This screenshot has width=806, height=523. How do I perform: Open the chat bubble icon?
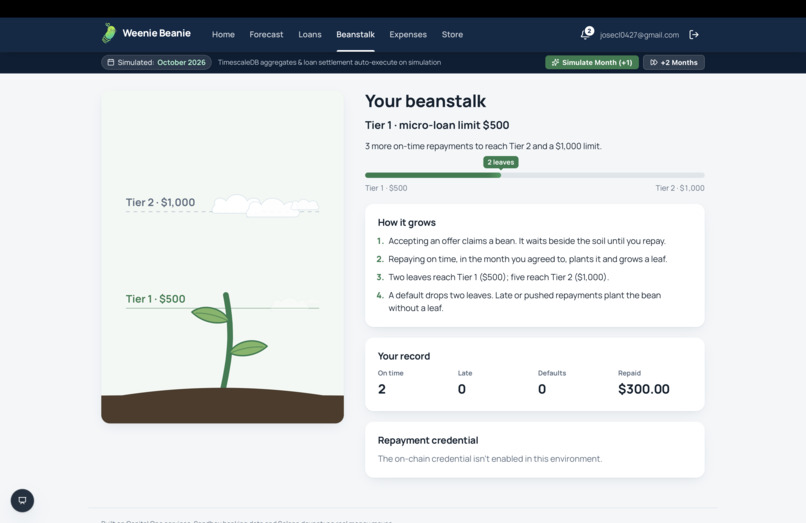[22, 500]
